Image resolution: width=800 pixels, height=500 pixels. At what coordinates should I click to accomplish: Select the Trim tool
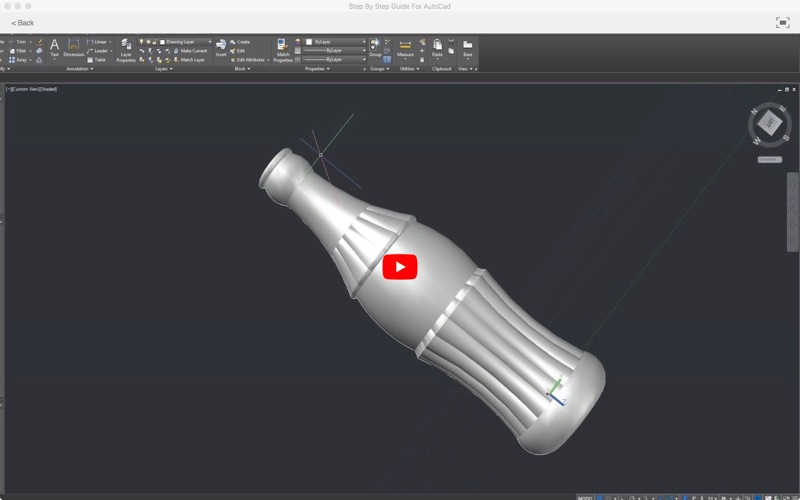pos(18,42)
